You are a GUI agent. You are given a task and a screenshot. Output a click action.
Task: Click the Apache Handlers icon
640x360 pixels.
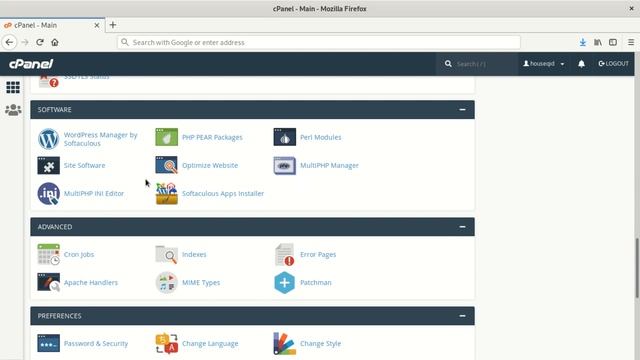49,282
